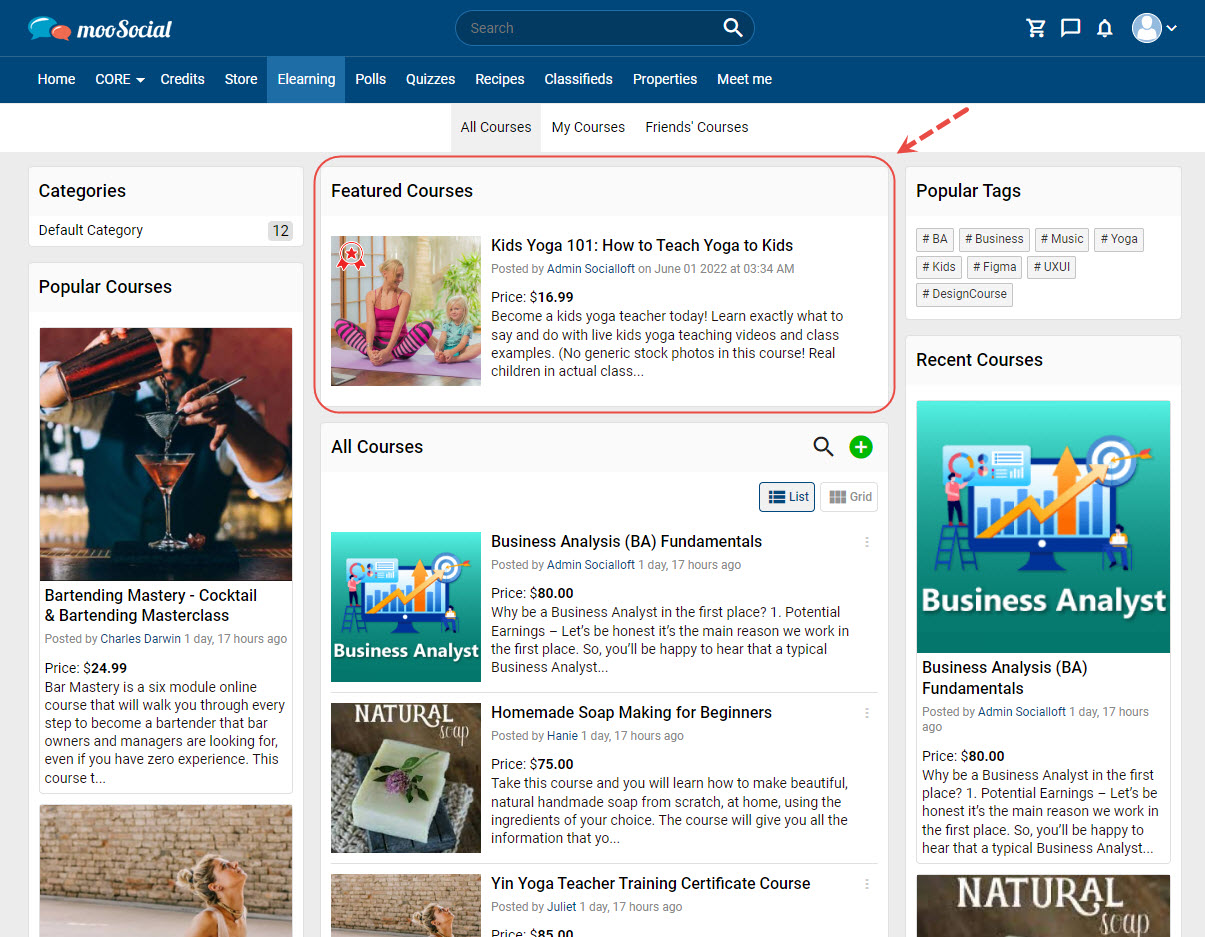1205x937 pixels.
Task: Open Kids Yoga 101 course title
Action: pyautogui.click(x=642, y=245)
